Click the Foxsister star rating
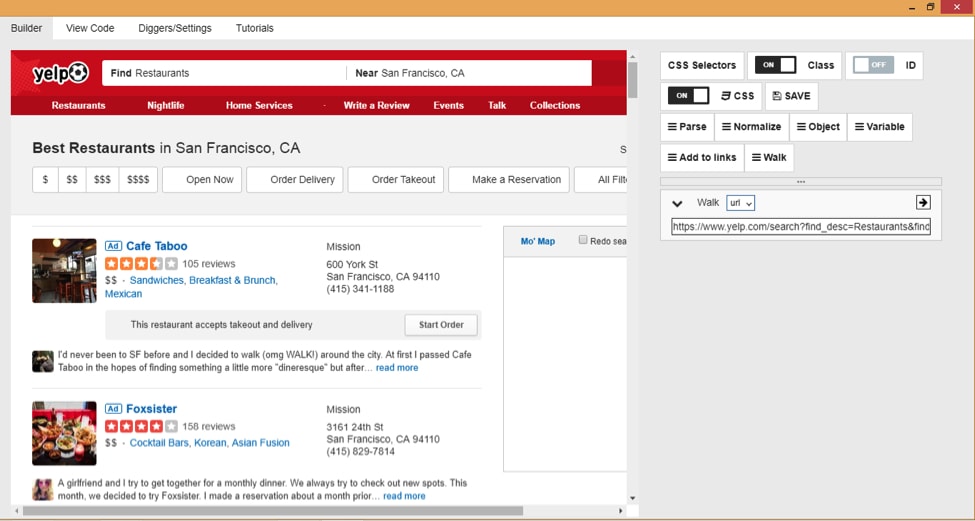The image size is (975, 521). point(141,426)
